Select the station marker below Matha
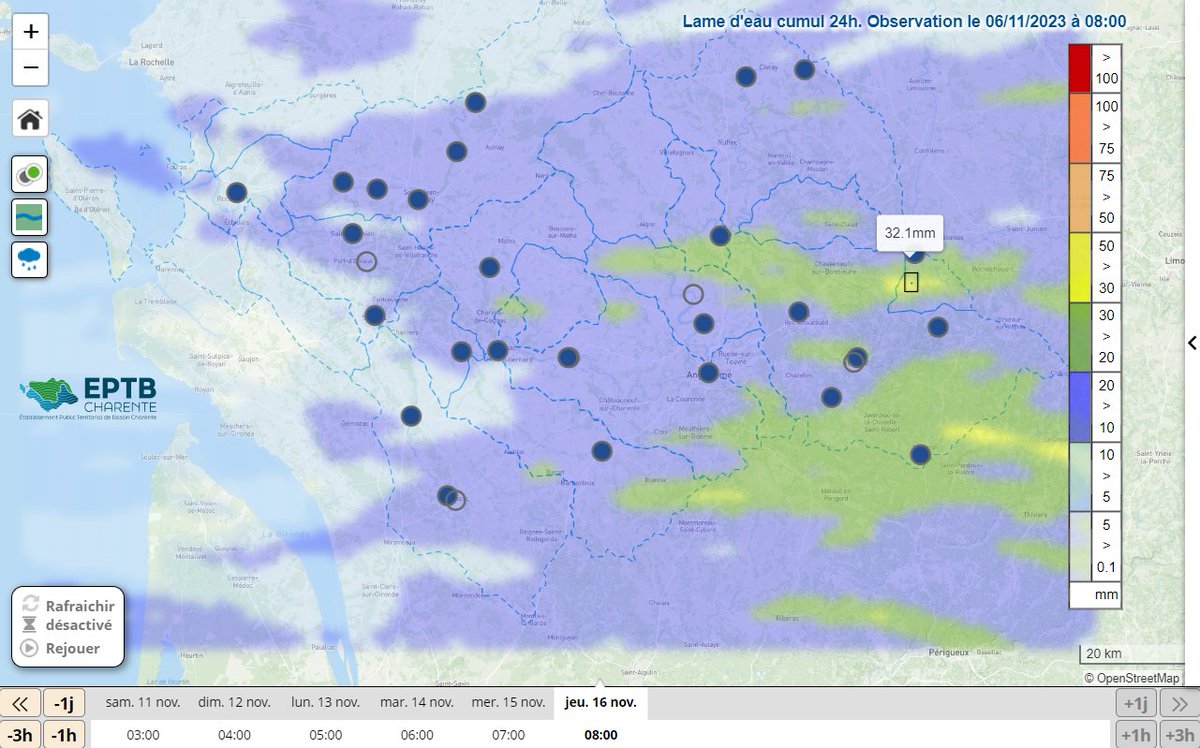1200x748 pixels. tap(489, 267)
